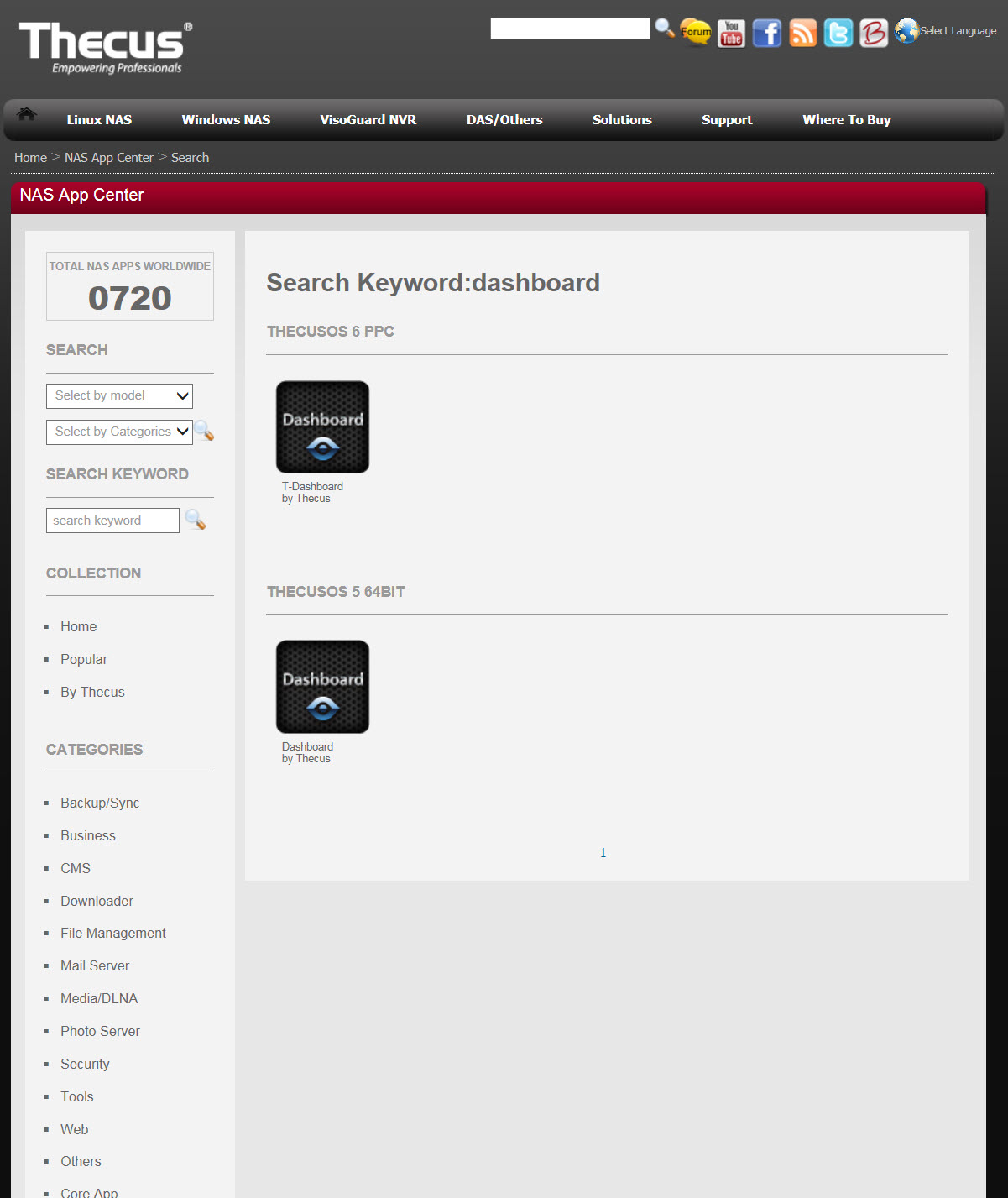Open the red B blog icon

click(x=874, y=33)
